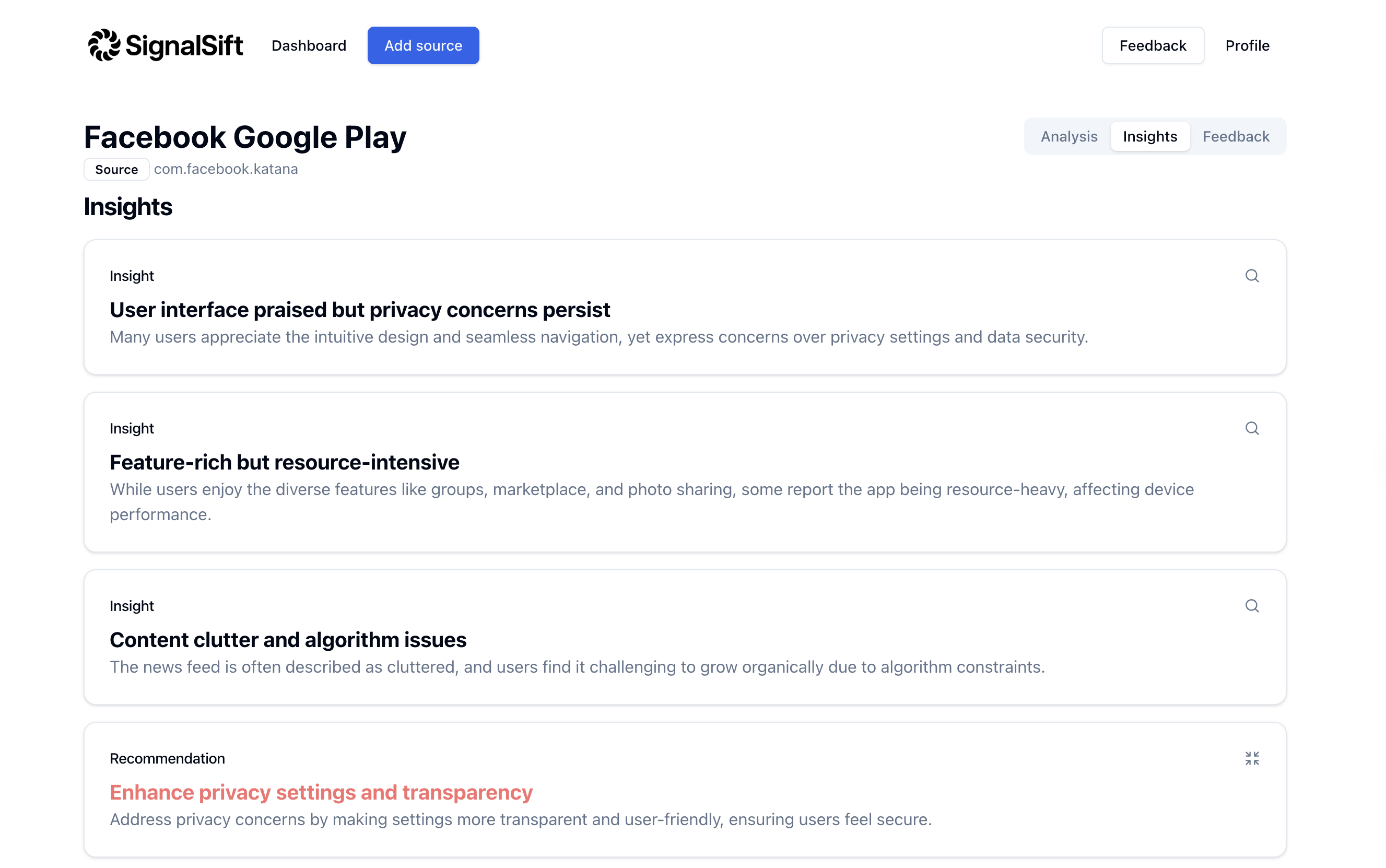Image resolution: width=1386 pixels, height=868 pixels.
Task: Open the Feedback button in header
Action: (x=1153, y=45)
